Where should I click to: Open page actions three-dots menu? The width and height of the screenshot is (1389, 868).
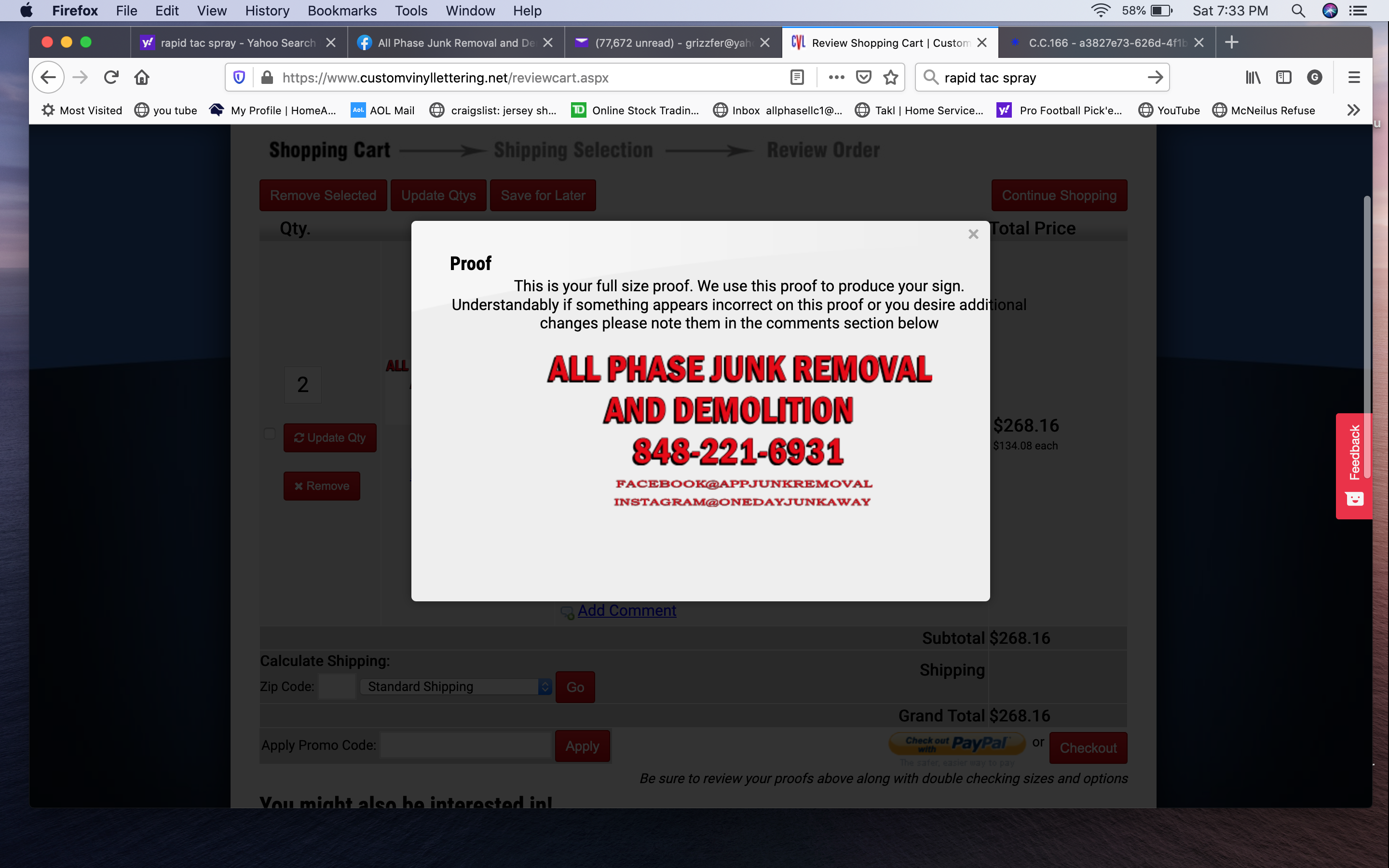coord(836,78)
